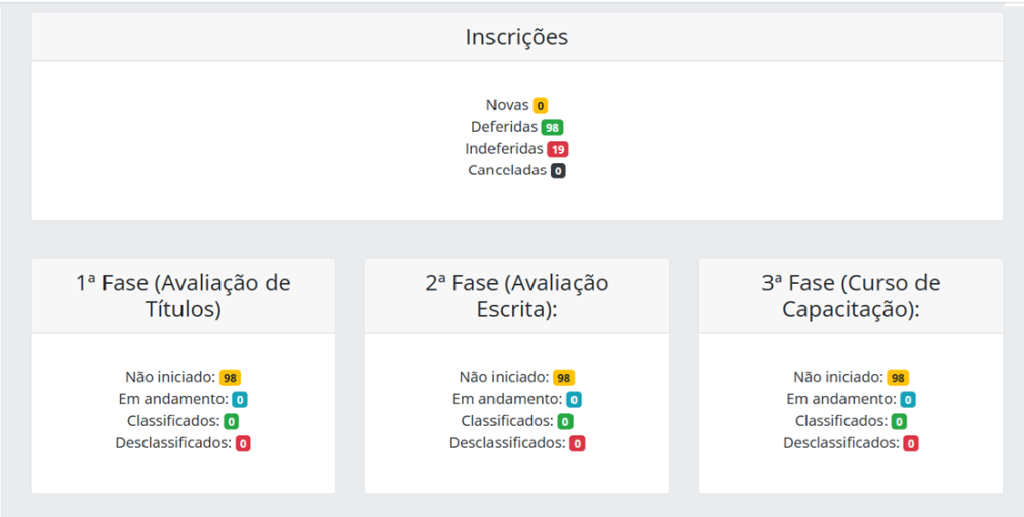Select 3ª Fase Desclassificados red badge

point(911,444)
